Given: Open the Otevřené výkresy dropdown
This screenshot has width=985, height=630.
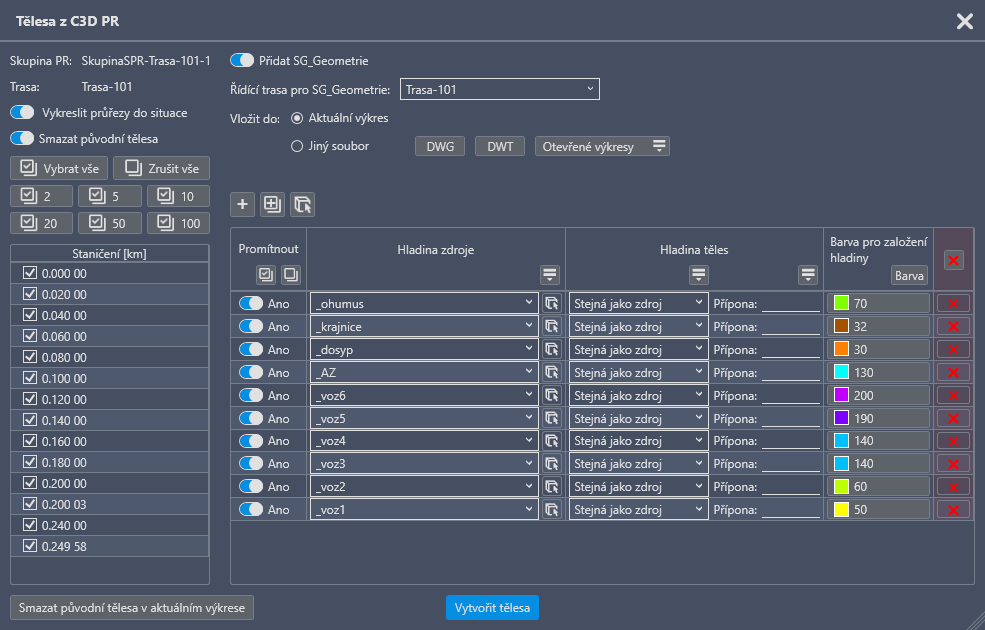Looking at the screenshot, I should coord(602,146).
